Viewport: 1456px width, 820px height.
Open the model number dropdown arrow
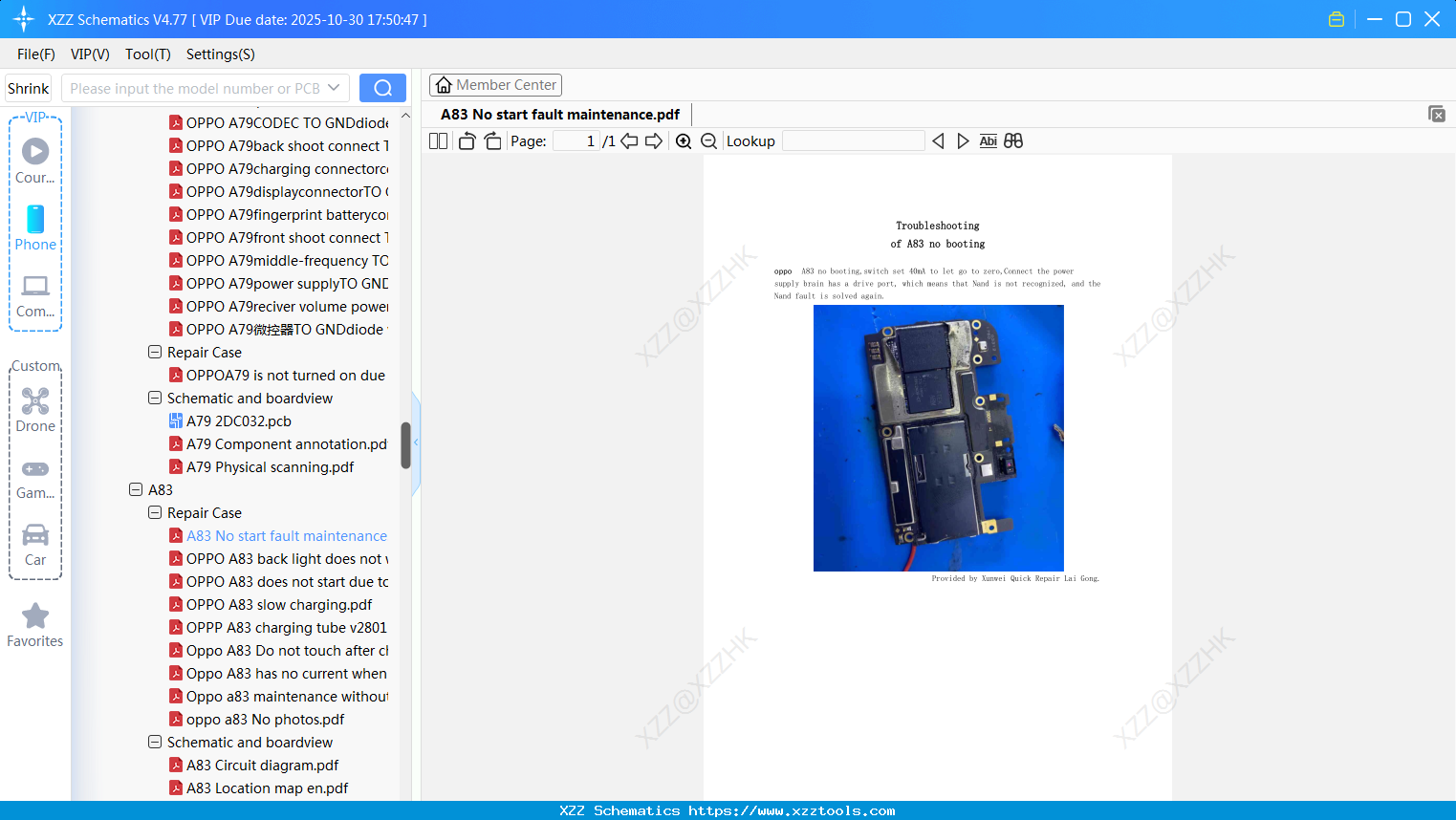pos(334,88)
